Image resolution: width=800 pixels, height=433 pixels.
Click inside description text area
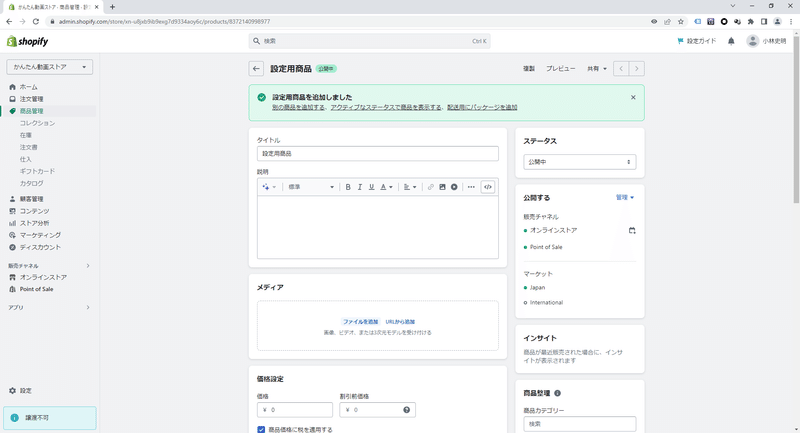tap(378, 227)
